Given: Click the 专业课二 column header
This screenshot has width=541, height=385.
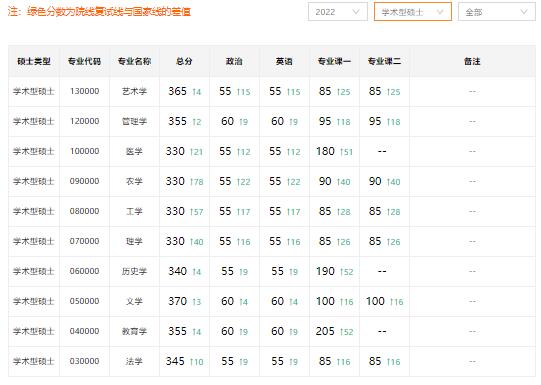Looking at the screenshot, I should tap(384, 61).
